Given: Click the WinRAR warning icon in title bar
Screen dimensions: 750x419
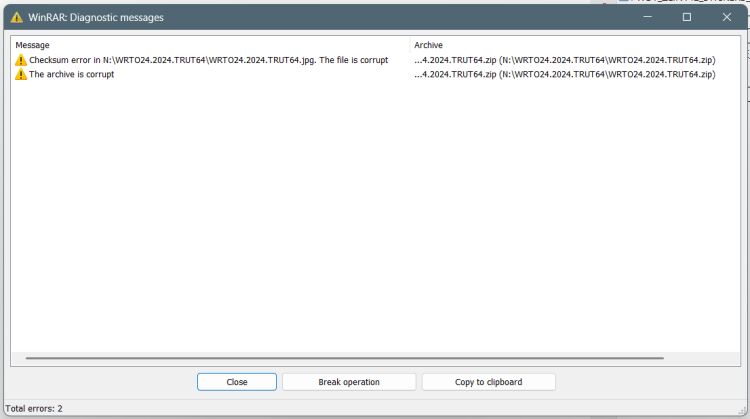Looking at the screenshot, I should pyautogui.click(x=17, y=17).
